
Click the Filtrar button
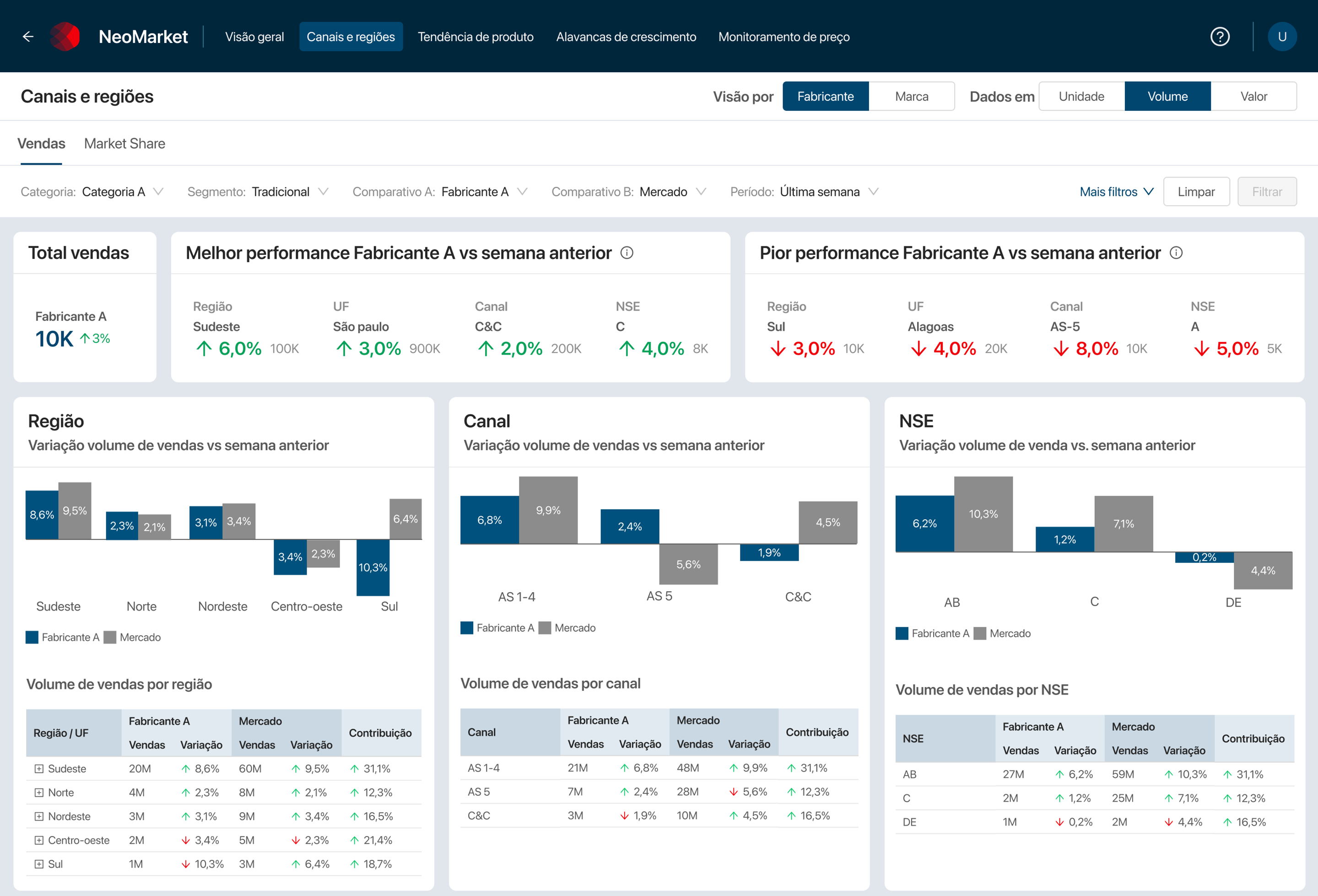[1266, 192]
